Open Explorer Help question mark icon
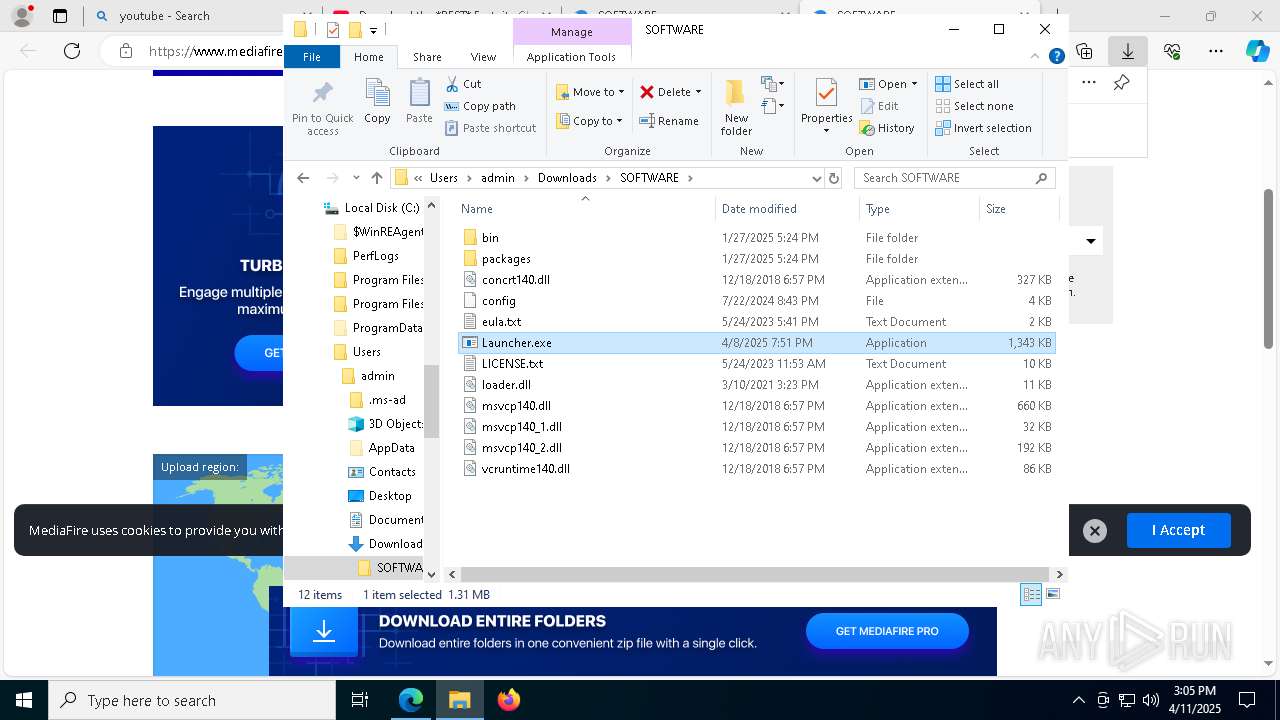Viewport: 1280px width, 720px height. pyautogui.click(x=1056, y=57)
